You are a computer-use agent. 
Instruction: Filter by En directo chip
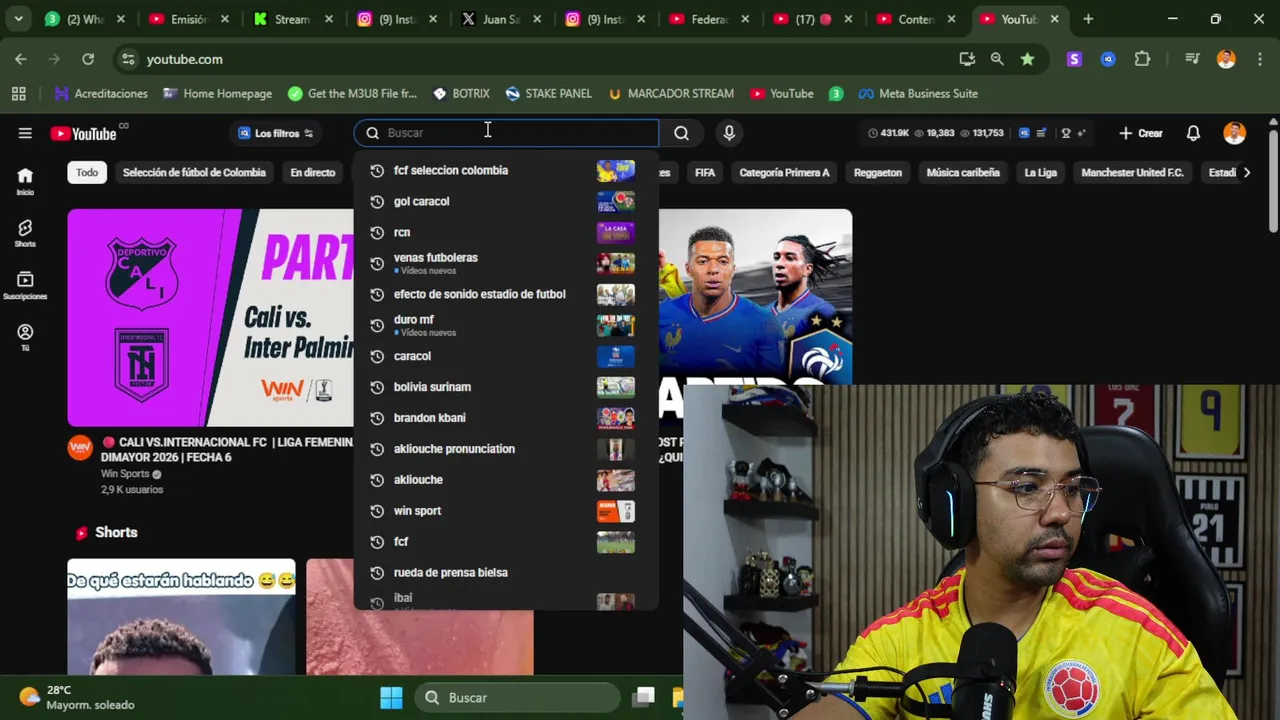pyautogui.click(x=313, y=172)
